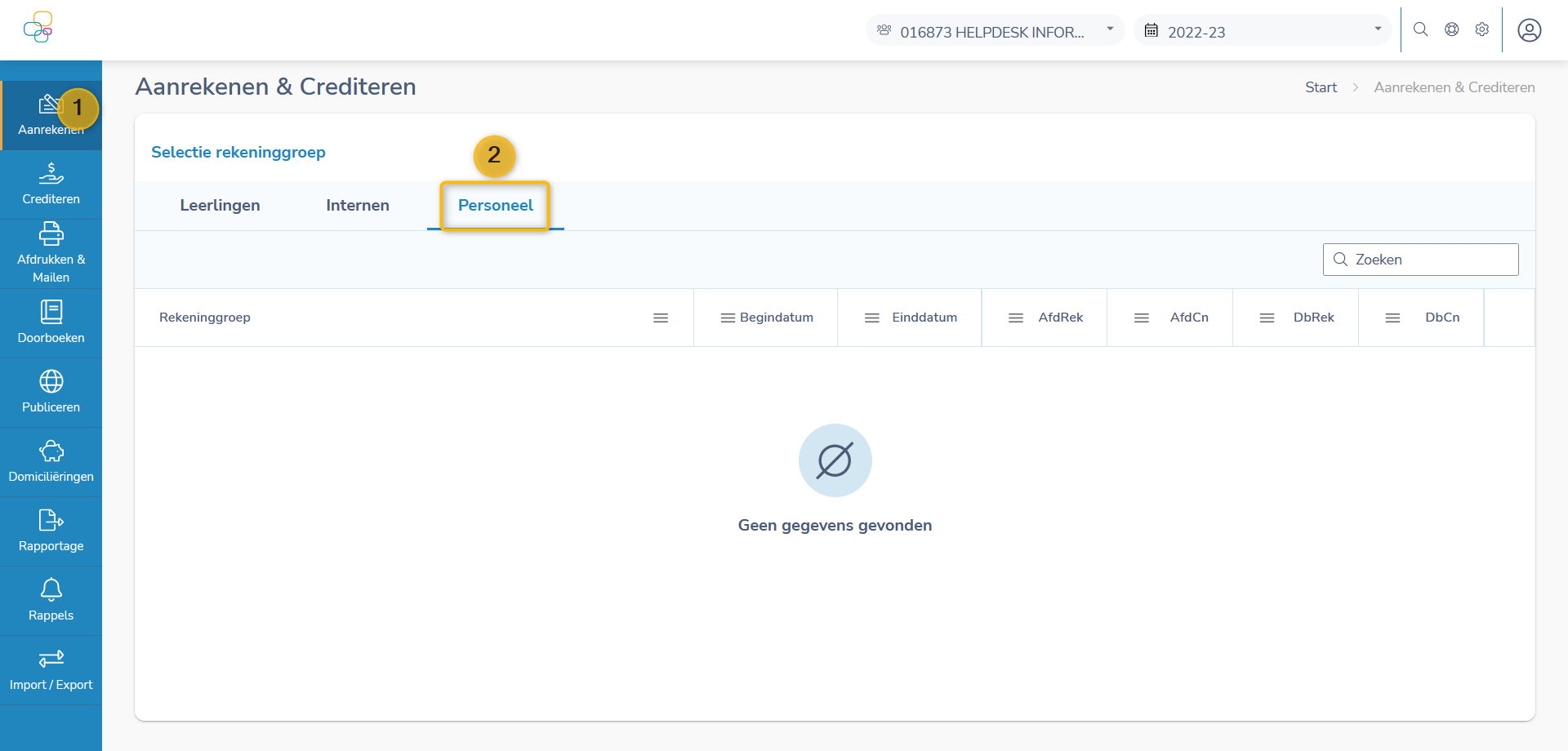This screenshot has width=1568, height=751.
Task: Open Rekeninggroep column menu
Action: pos(661,318)
